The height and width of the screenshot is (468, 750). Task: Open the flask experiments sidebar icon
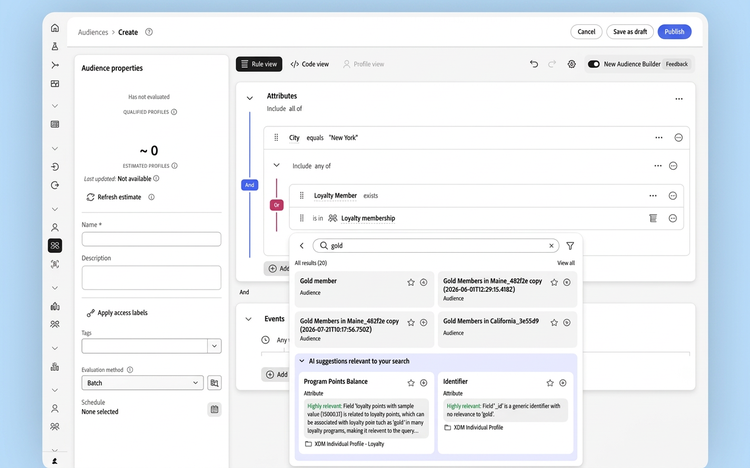pos(55,46)
